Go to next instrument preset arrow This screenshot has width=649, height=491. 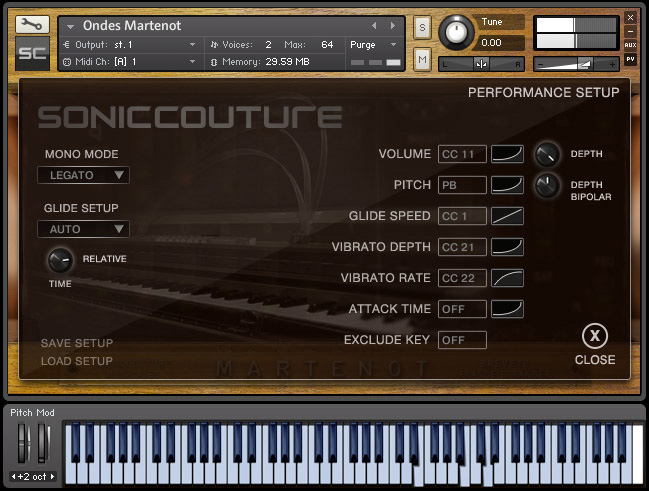click(392, 26)
